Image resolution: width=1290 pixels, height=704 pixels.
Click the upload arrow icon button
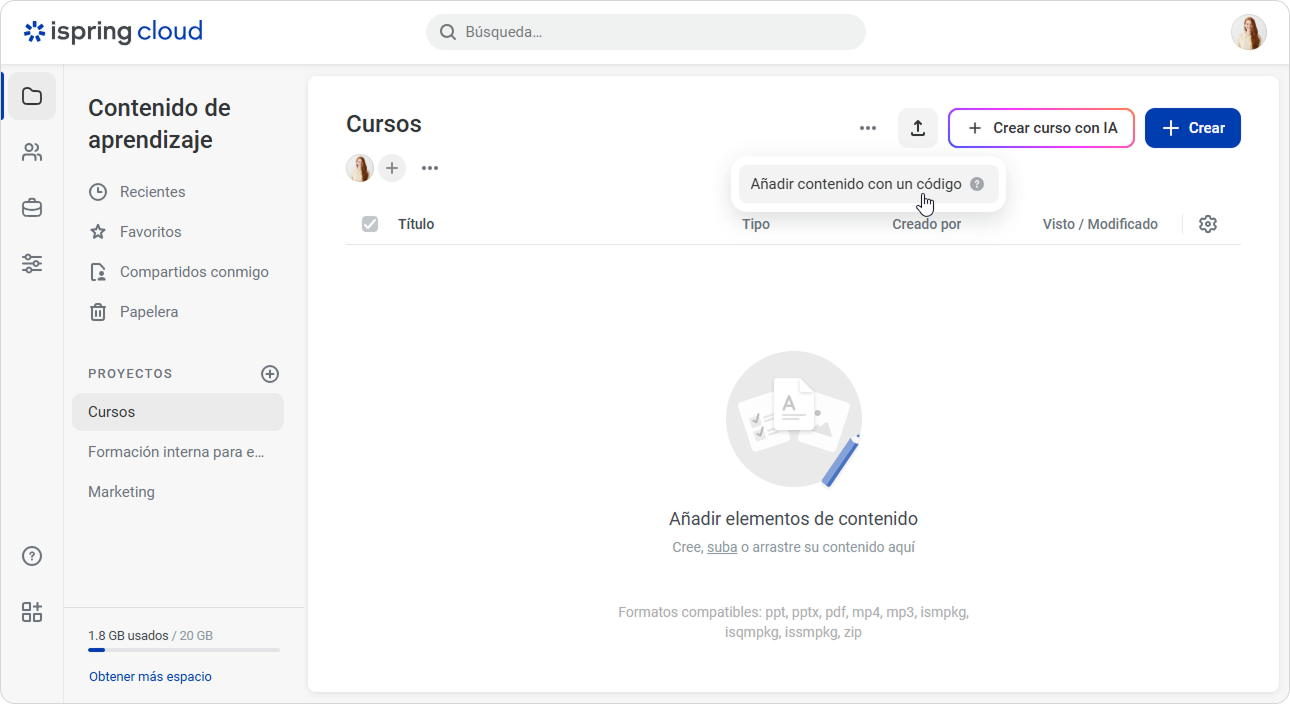pyautogui.click(x=918, y=128)
